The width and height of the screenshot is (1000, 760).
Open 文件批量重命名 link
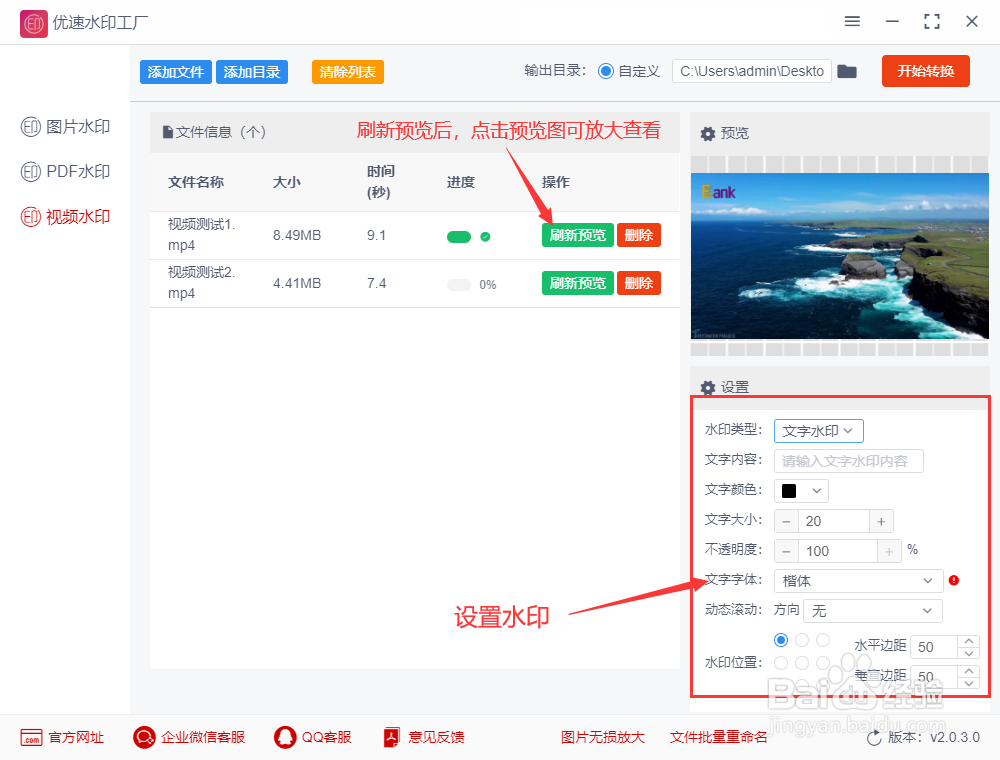[718, 738]
